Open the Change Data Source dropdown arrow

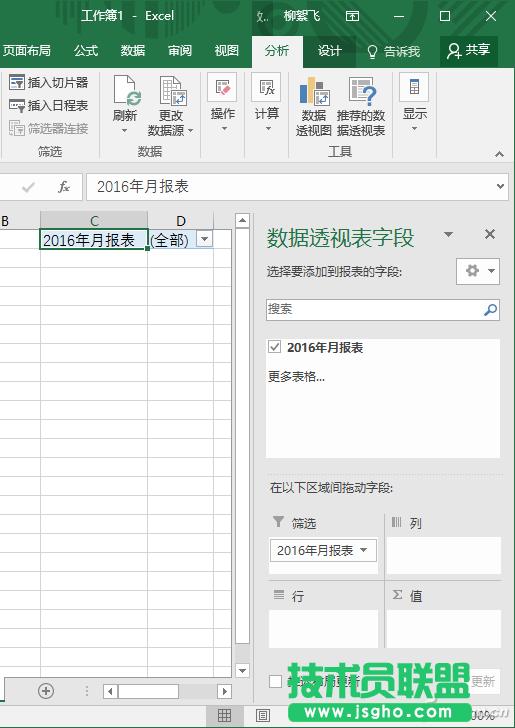(190, 131)
